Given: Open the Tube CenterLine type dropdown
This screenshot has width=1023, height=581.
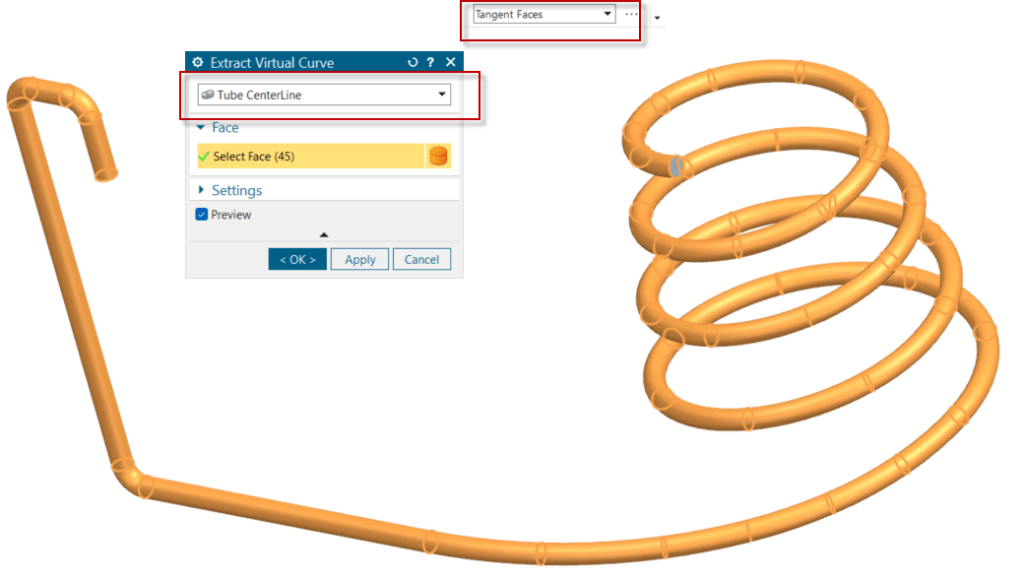Looking at the screenshot, I should click(324, 95).
